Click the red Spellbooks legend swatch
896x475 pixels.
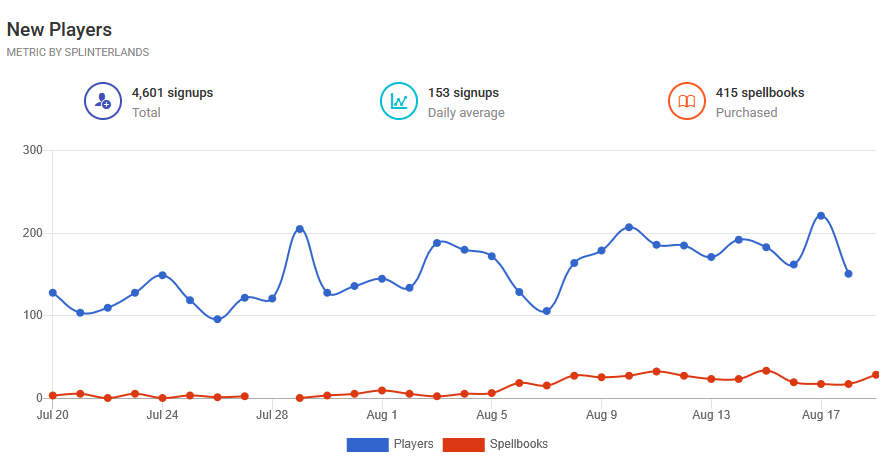click(x=463, y=444)
